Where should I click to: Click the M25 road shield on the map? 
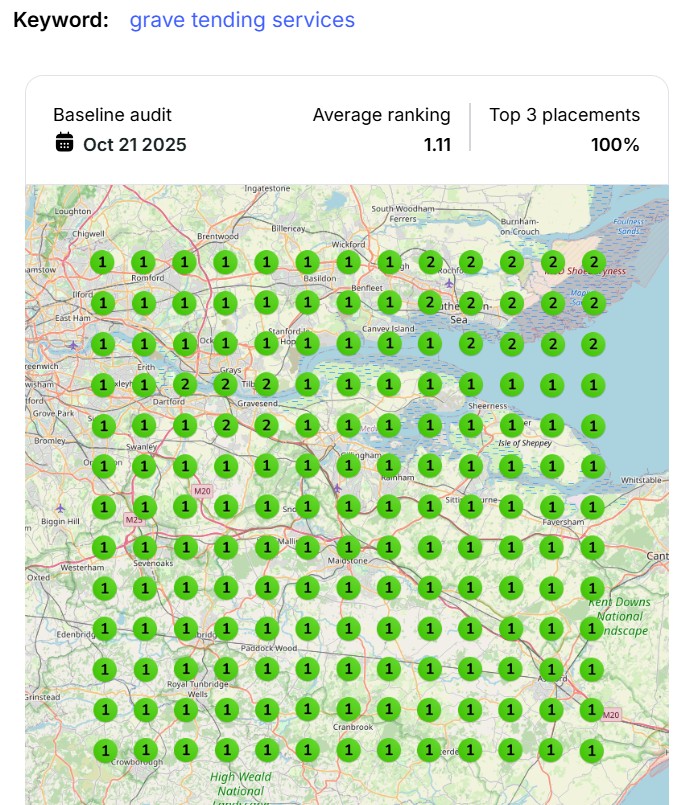tap(133, 520)
